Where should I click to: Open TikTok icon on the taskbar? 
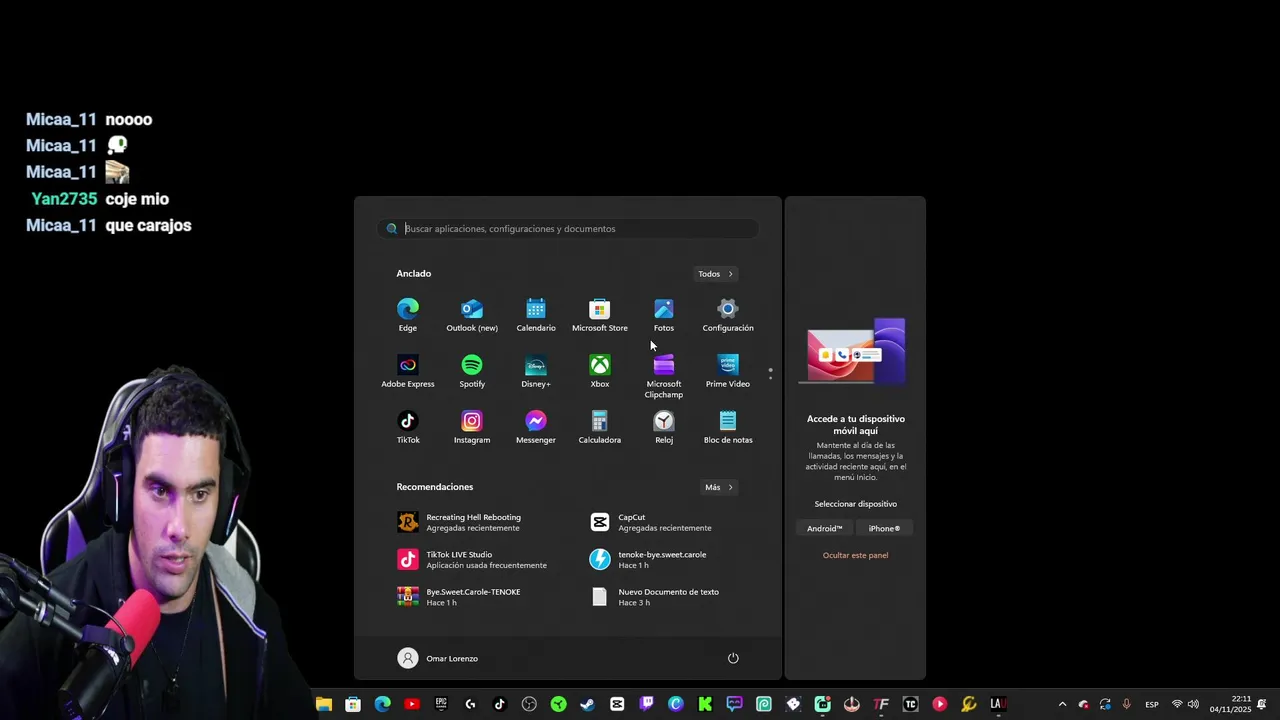500,704
